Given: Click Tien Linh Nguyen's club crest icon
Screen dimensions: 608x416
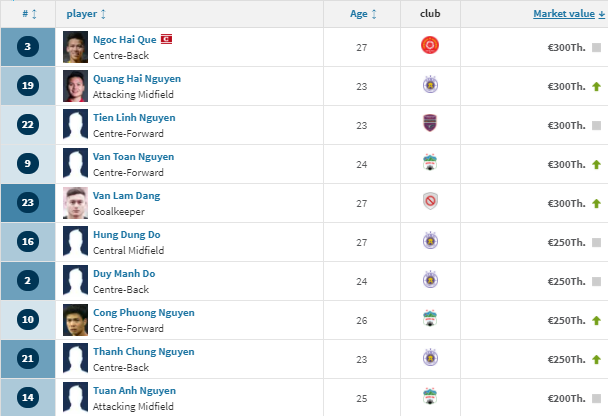Looking at the screenshot, I should pos(430,124).
